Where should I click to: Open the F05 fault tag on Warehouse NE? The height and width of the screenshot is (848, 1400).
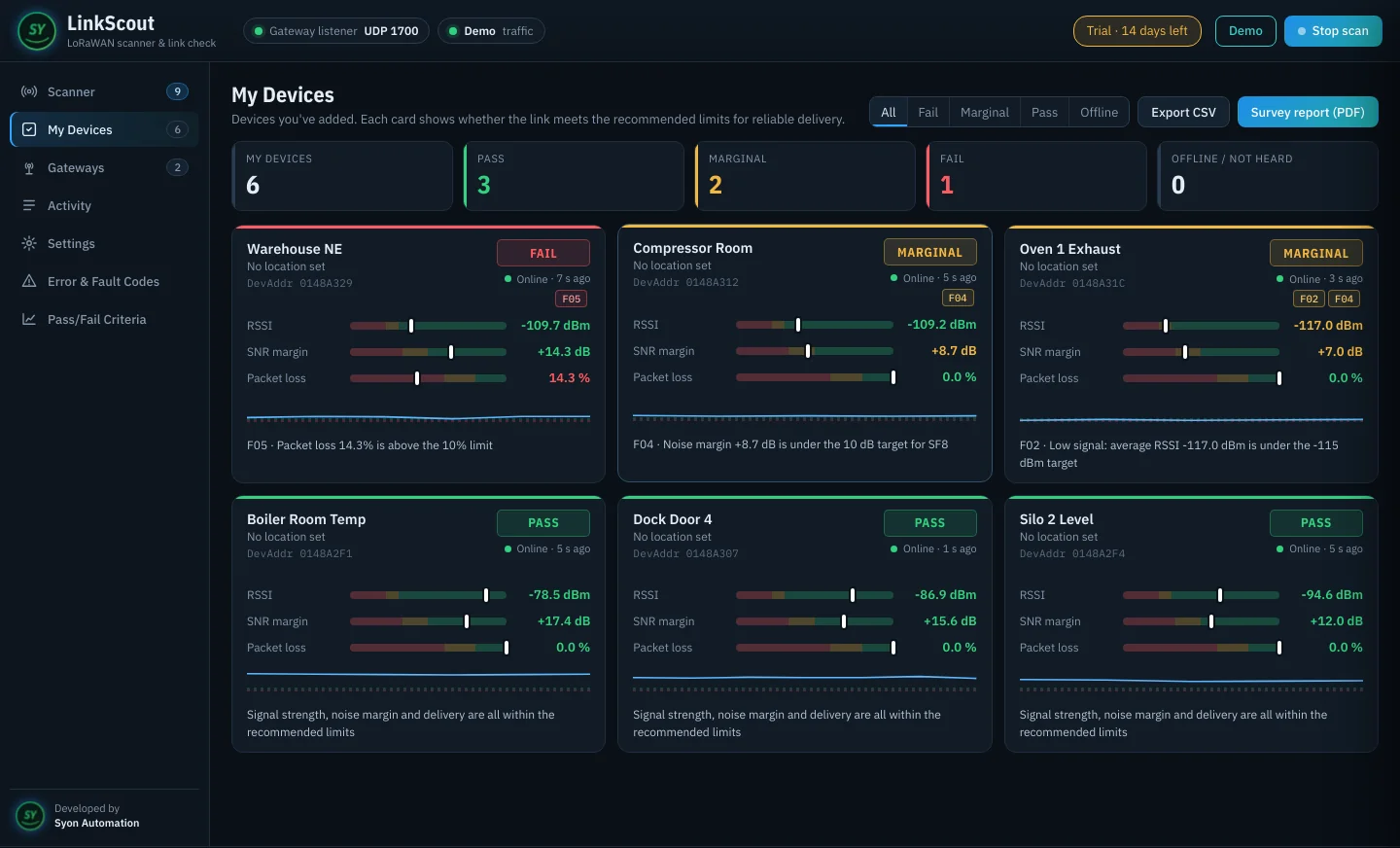coord(572,300)
